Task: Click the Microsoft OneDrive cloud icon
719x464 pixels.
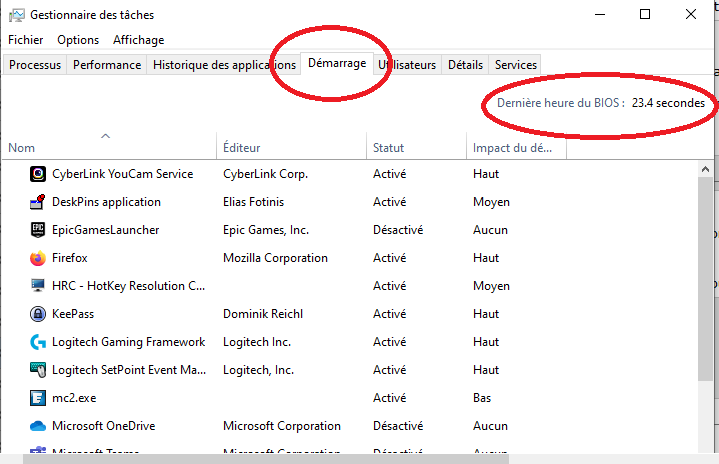Action: pyautogui.click(x=38, y=426)
